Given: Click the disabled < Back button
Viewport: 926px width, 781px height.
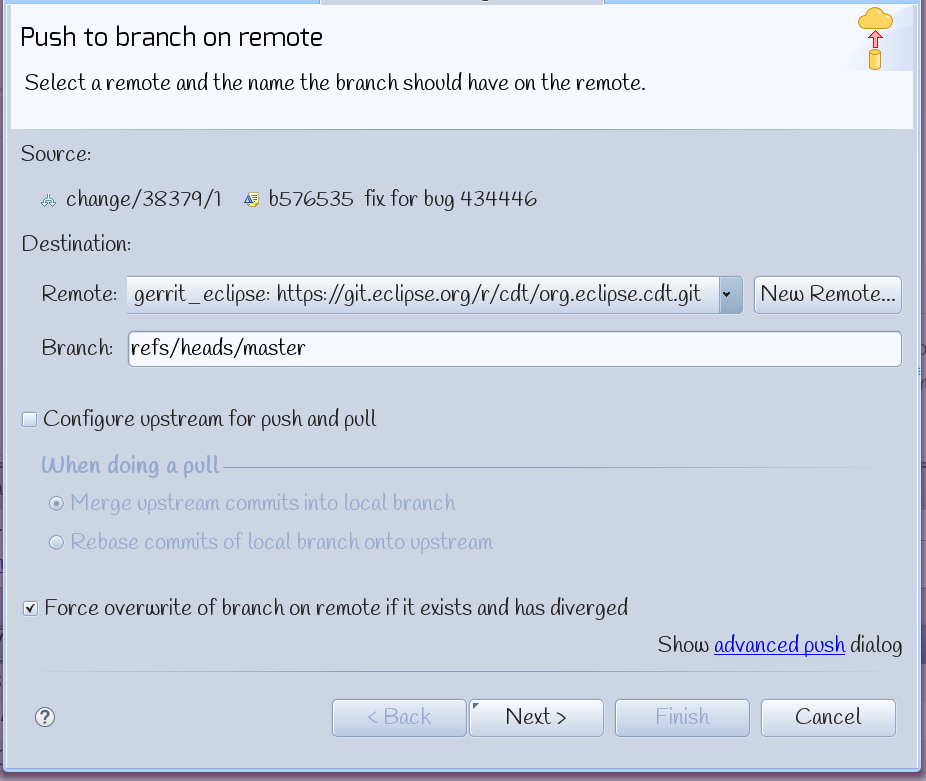Looking at the screenshot, I should coord(399,717).
